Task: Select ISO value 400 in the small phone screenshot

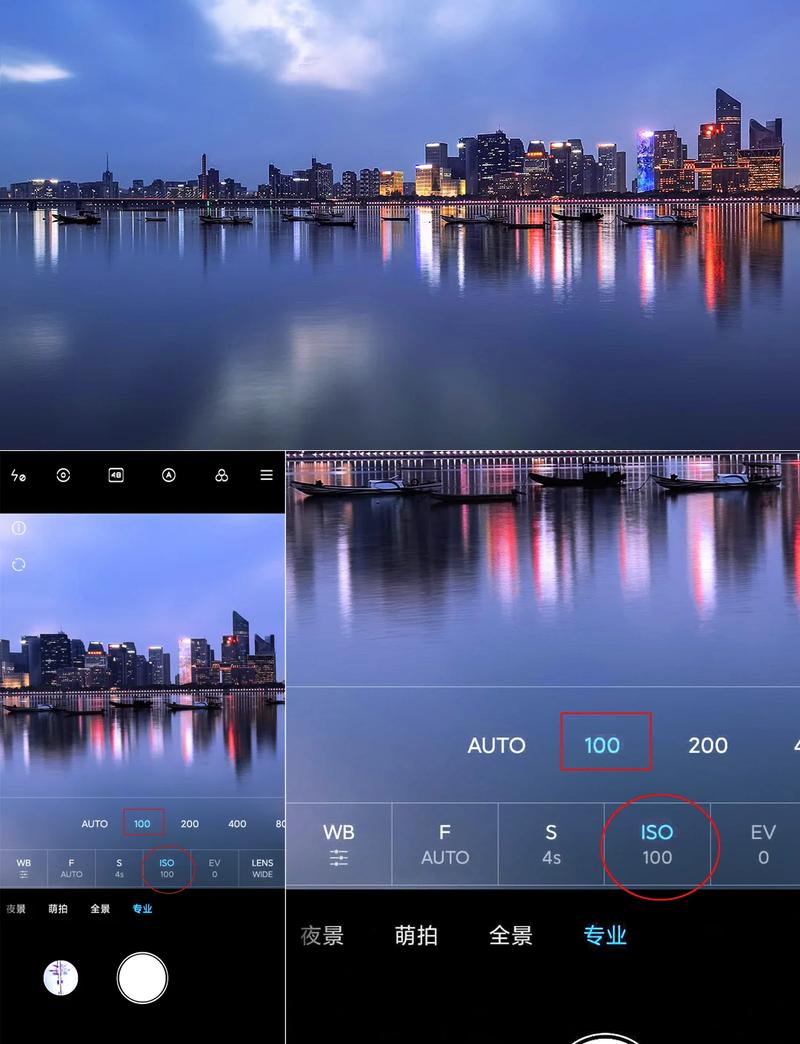Action: pos(238,824)
